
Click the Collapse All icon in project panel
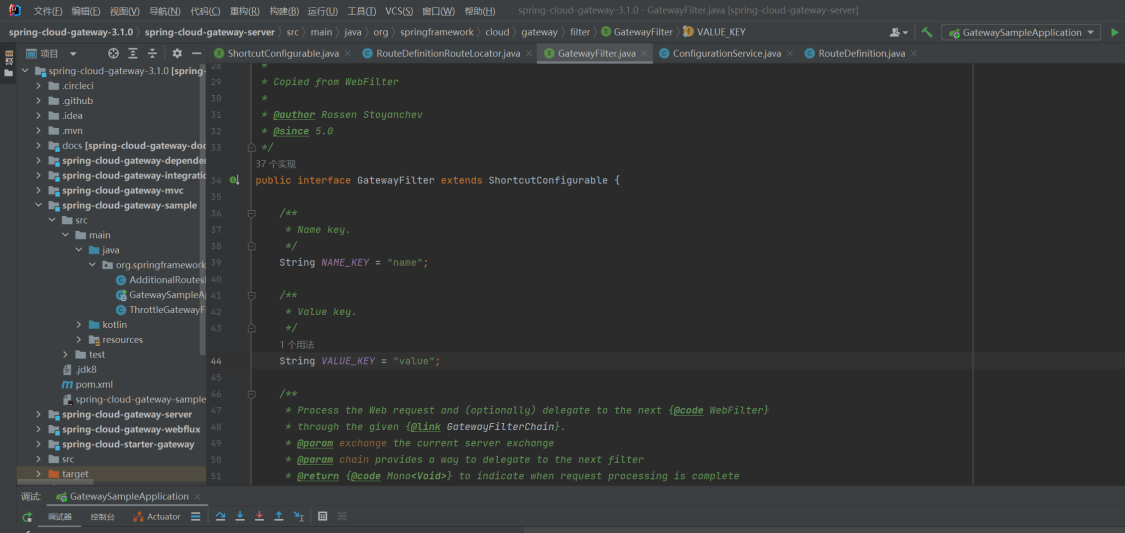pyautogui.click(x=152, y=54)
